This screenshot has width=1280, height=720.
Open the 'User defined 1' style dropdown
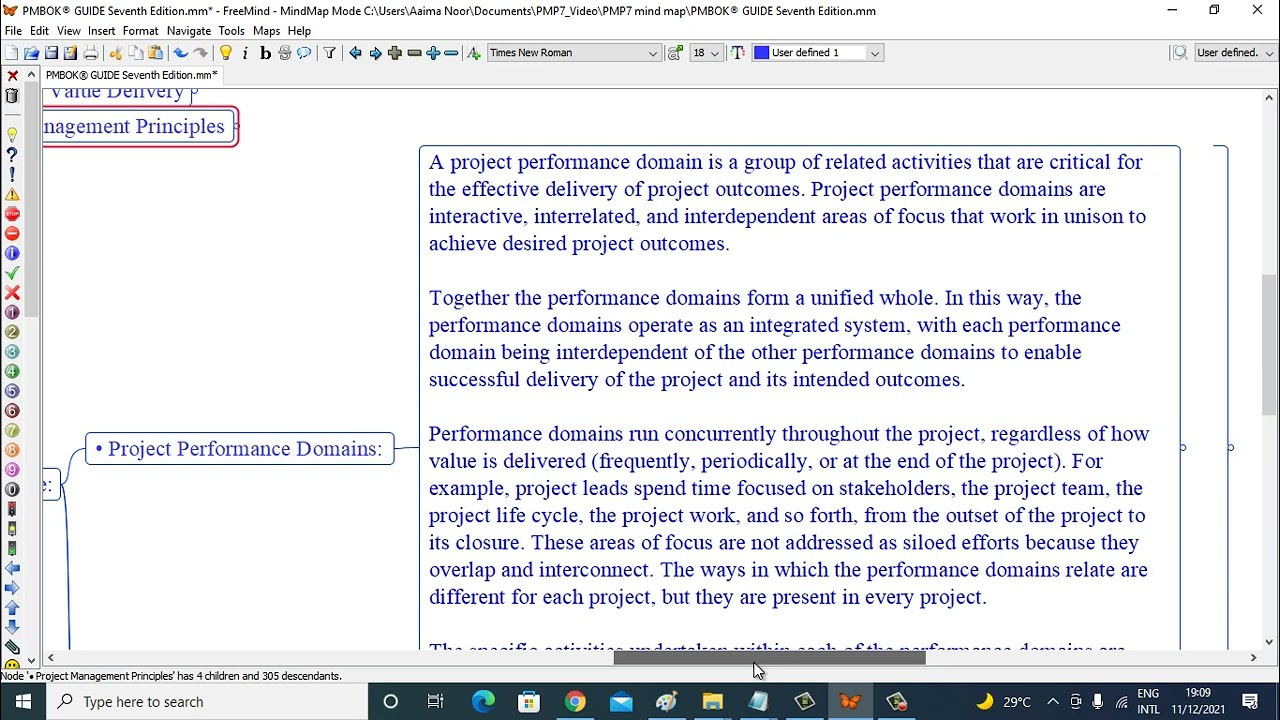coord(817,53)
